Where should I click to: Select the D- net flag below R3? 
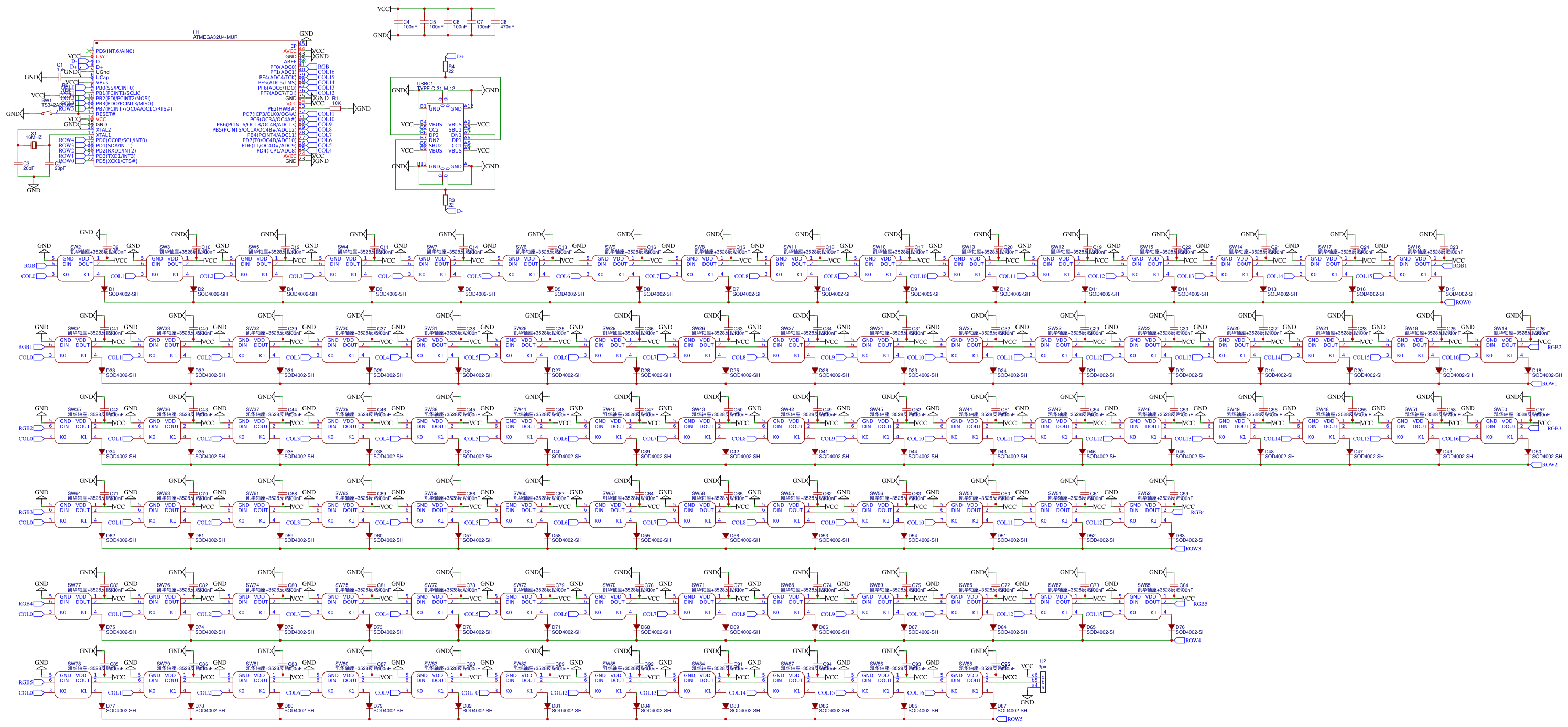451,211
